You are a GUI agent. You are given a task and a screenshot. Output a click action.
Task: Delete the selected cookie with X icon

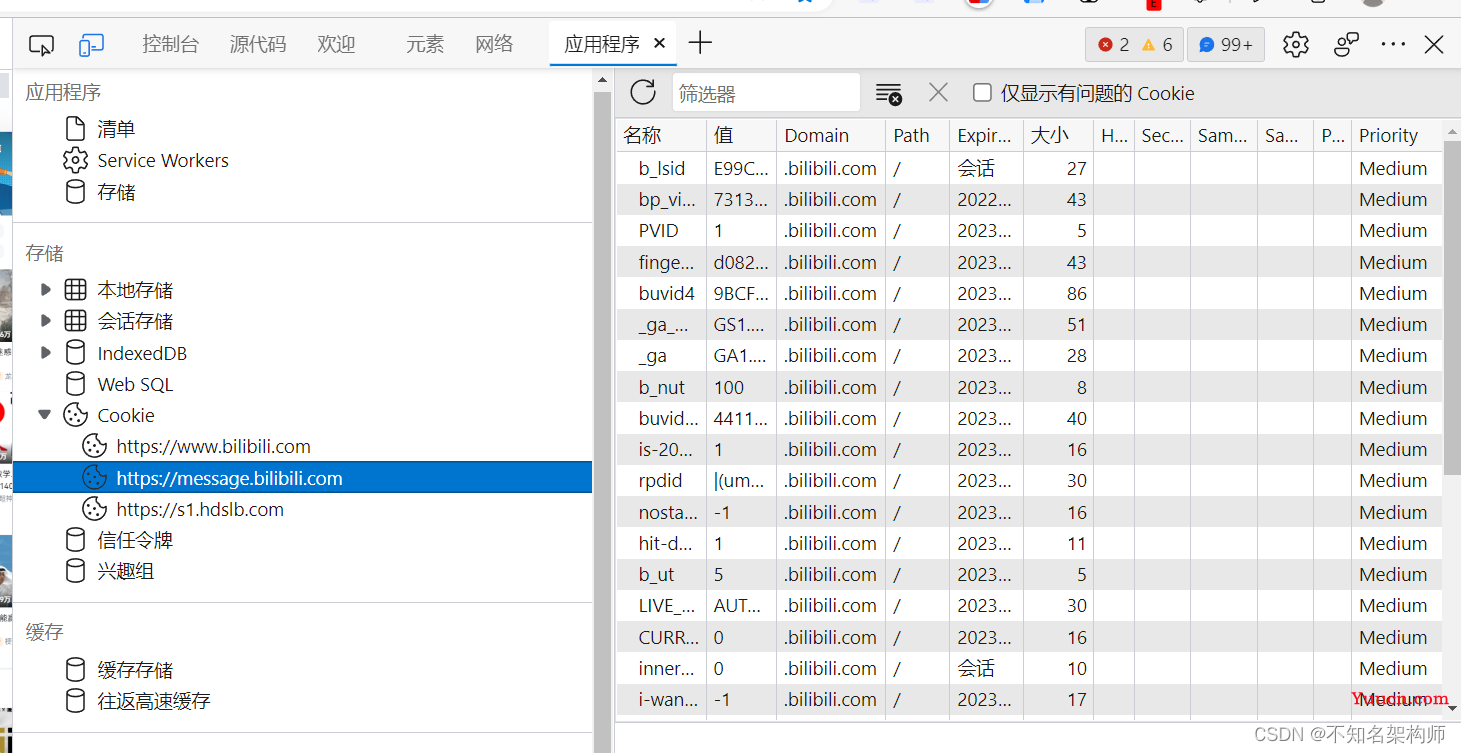938,93
